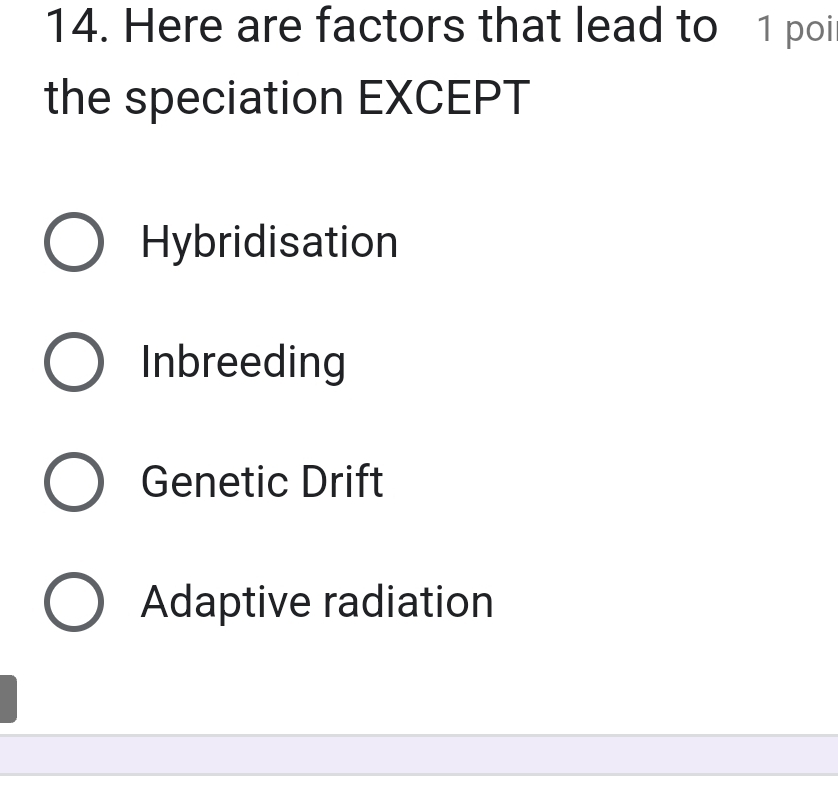Select the Hybridisation radio button
Image resolution: width=838 pixels, height=789 pixels.
coord(73,243)
